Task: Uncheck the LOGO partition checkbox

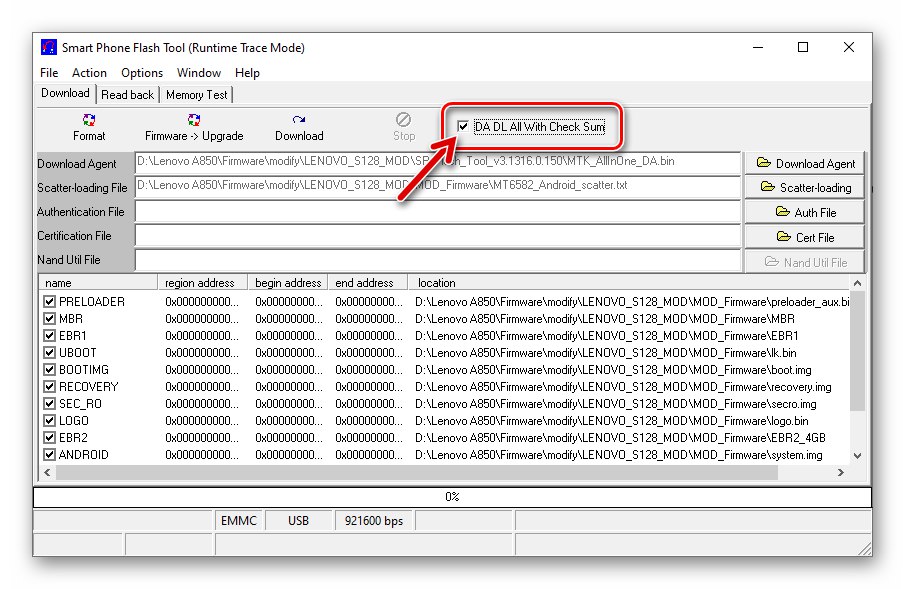Action: (x=50, y=421)
